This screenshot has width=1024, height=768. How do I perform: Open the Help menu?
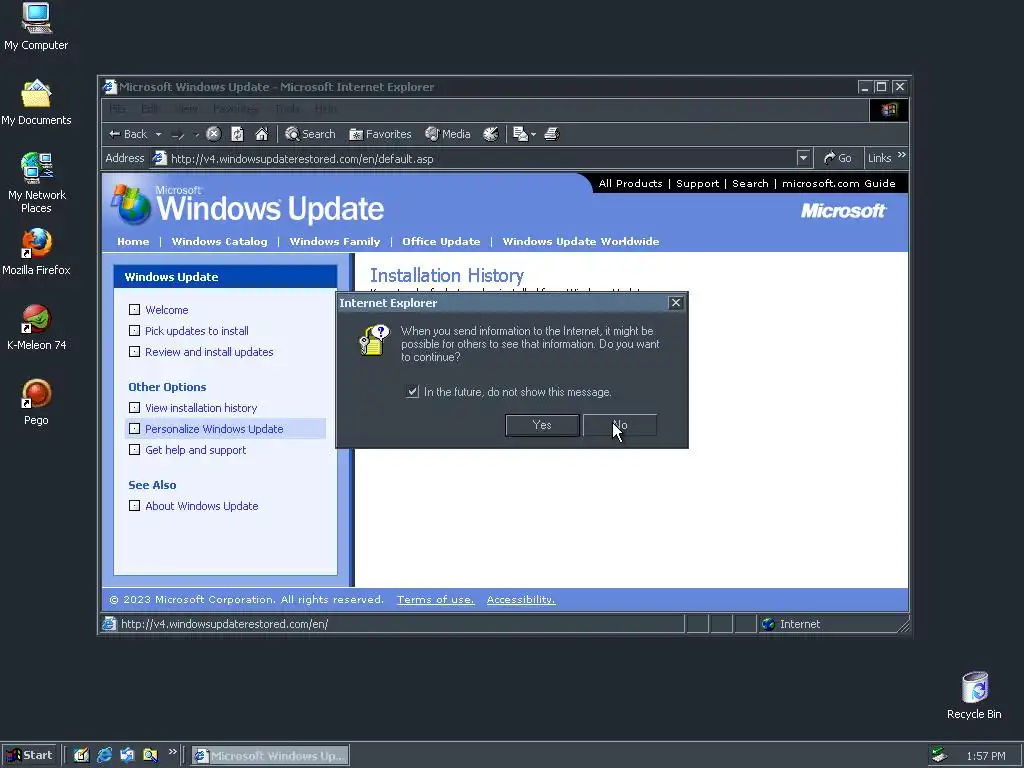click(x=326, y=108)
